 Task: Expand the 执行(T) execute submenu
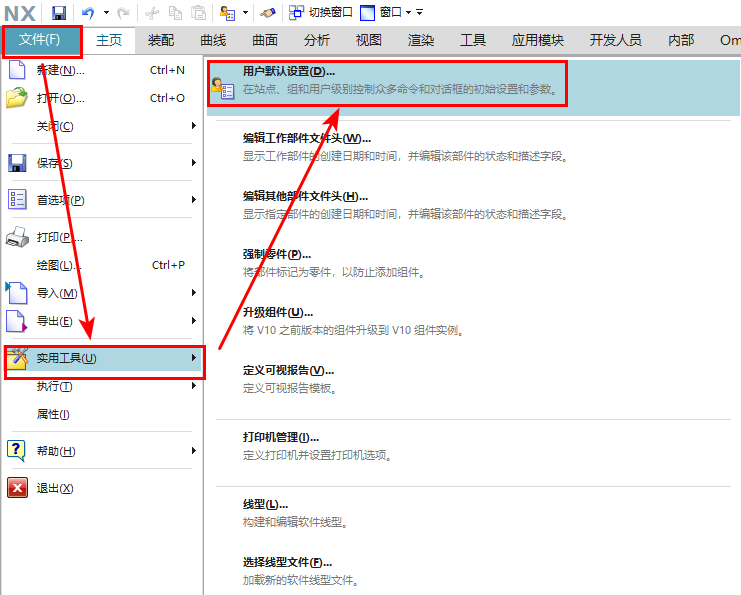pos(102,386)
